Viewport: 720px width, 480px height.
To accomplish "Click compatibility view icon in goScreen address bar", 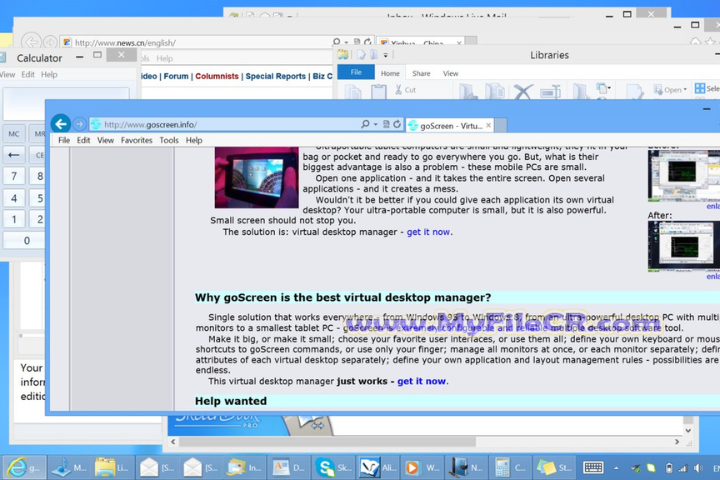I will 387,124.
